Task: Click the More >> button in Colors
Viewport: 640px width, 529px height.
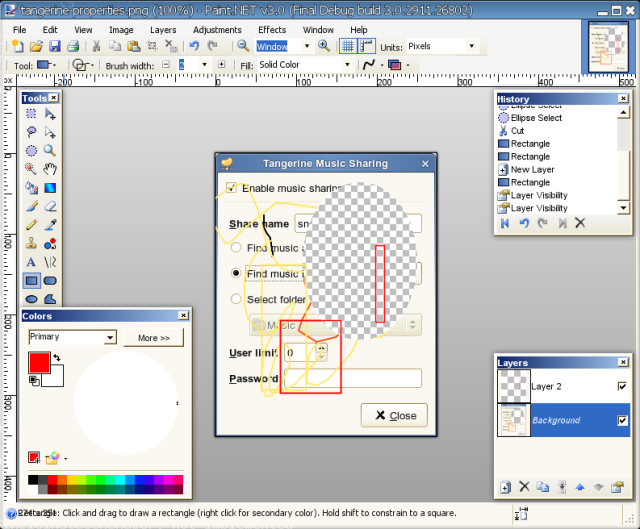Action: (x=153, y=338)
